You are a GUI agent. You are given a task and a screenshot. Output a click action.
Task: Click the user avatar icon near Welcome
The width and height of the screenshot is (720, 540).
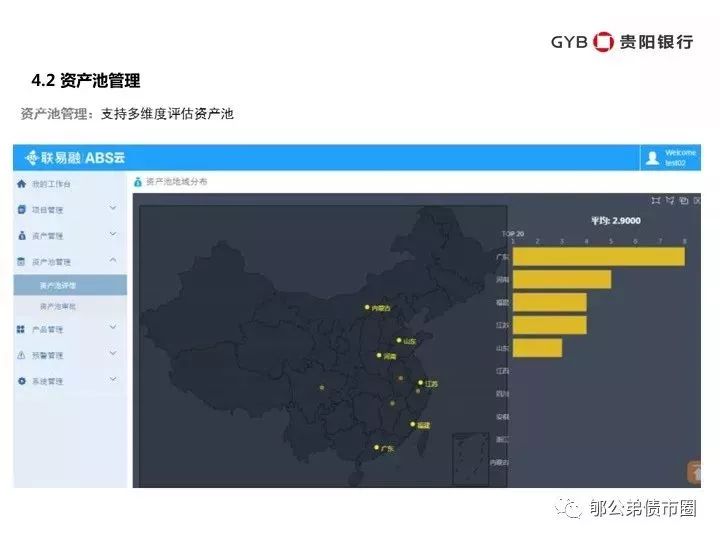(x=653, y=158)
